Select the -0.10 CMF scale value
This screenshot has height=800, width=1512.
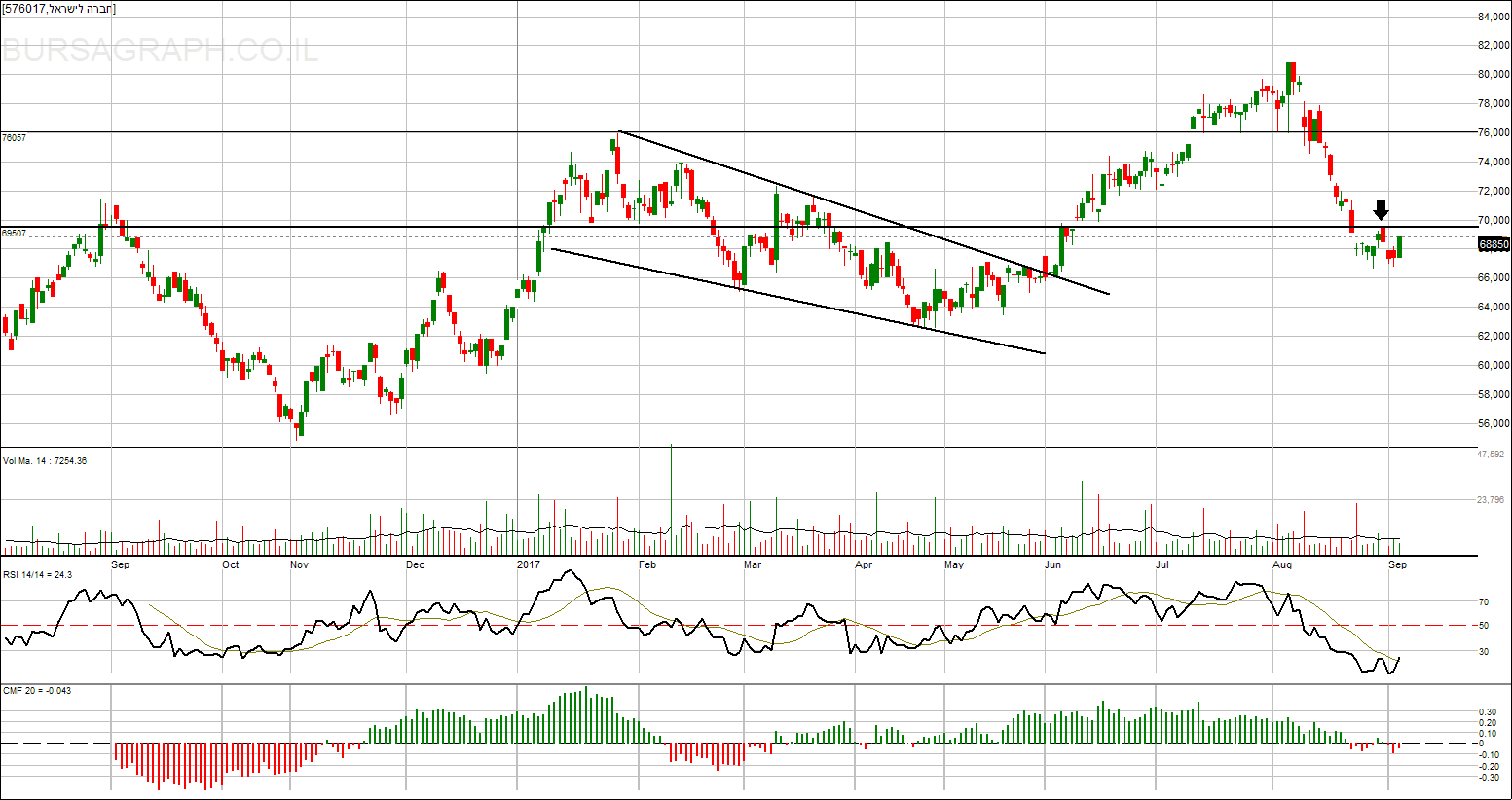(x=1489, y=755)
